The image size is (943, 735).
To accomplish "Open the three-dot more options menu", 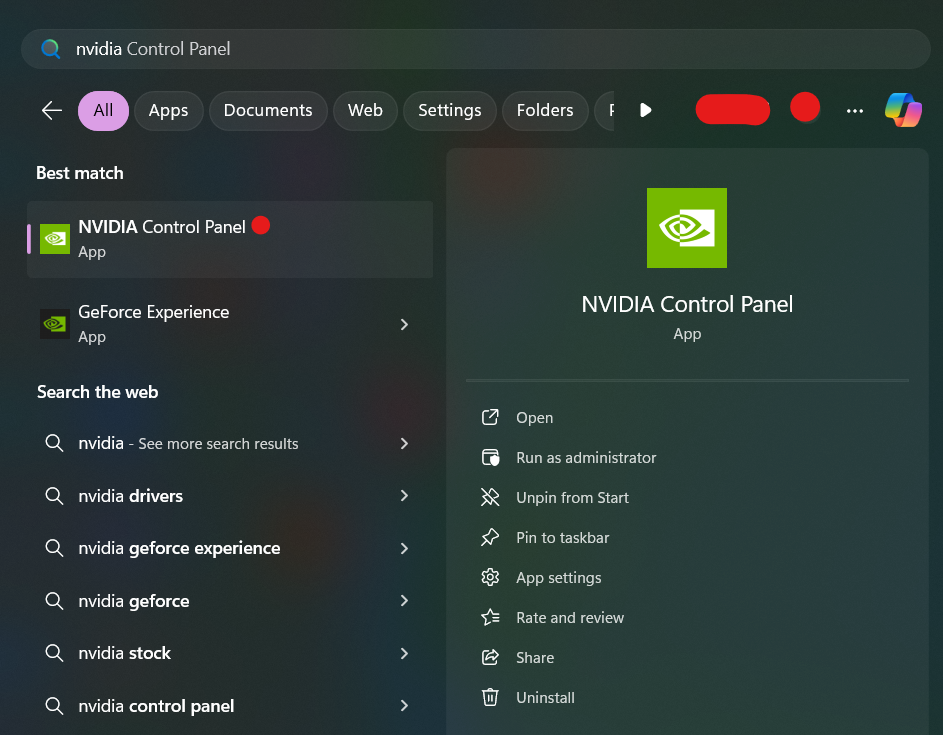I will click(x=854, y=111).
